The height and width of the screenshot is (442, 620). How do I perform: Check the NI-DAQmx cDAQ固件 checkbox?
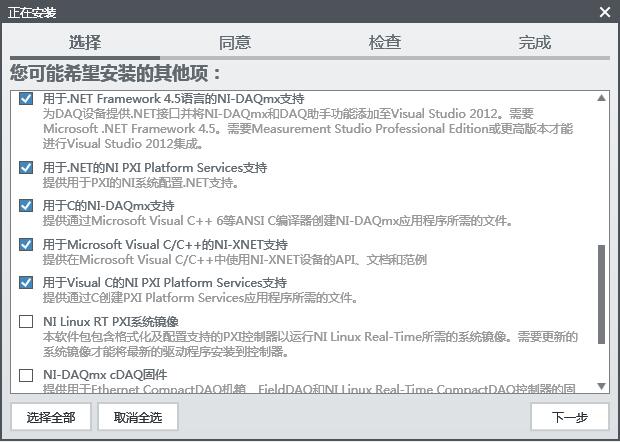(x=26, y=375)
